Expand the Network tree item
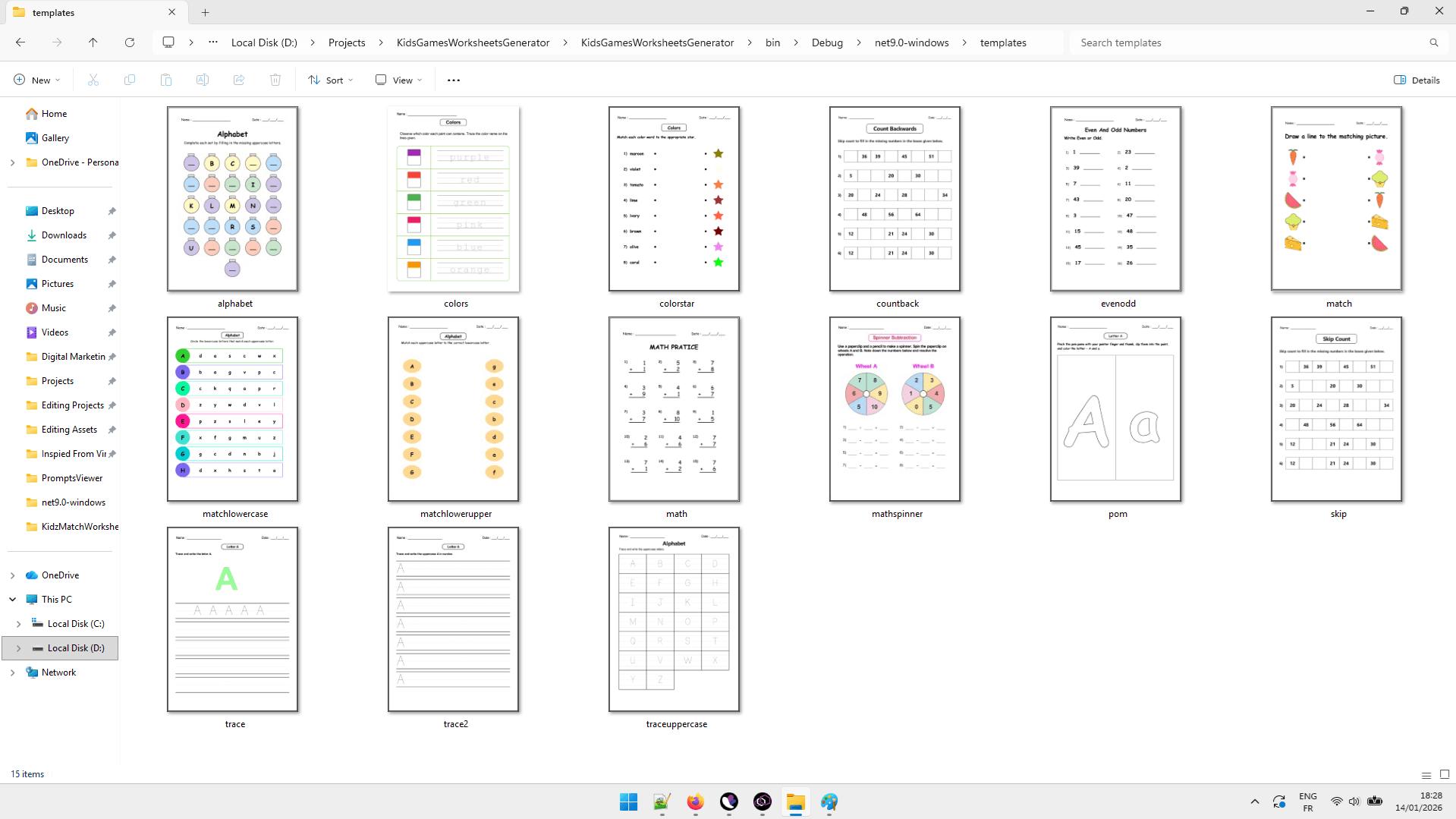The width and height of the screenshot is (1456, 819). coord(12,673)
